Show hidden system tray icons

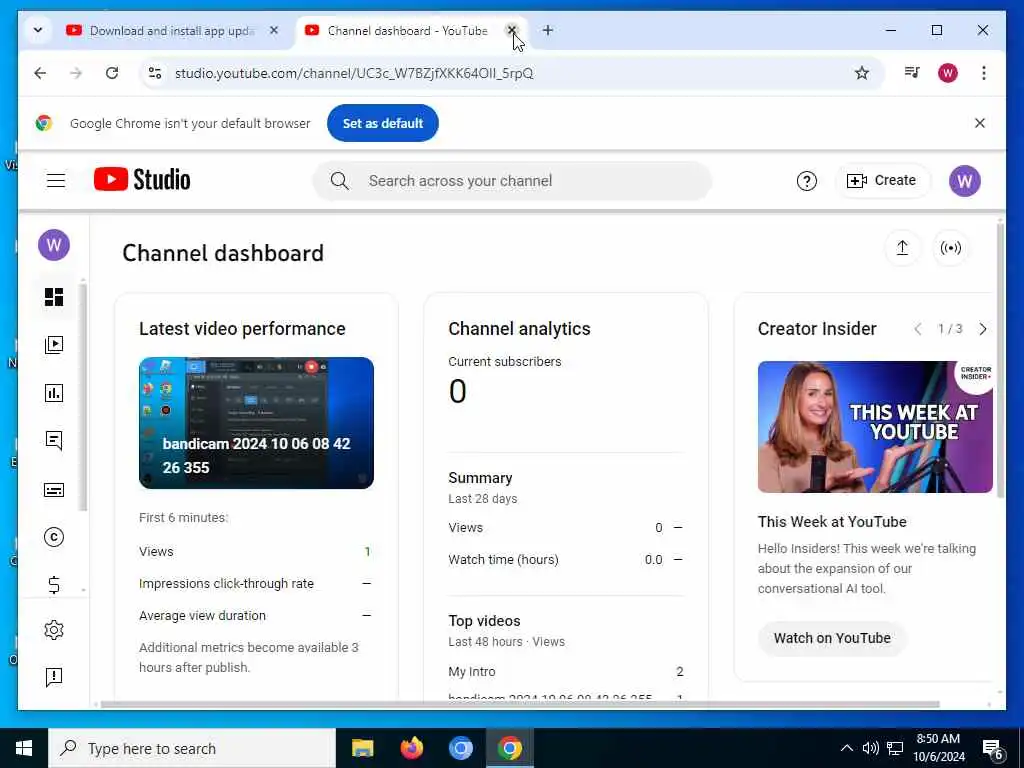tap(846, 748)
